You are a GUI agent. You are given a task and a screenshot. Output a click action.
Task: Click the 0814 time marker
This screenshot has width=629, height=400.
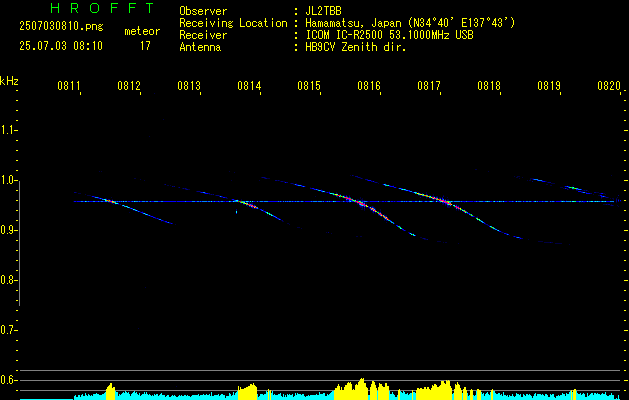click(x=249, y=86)
